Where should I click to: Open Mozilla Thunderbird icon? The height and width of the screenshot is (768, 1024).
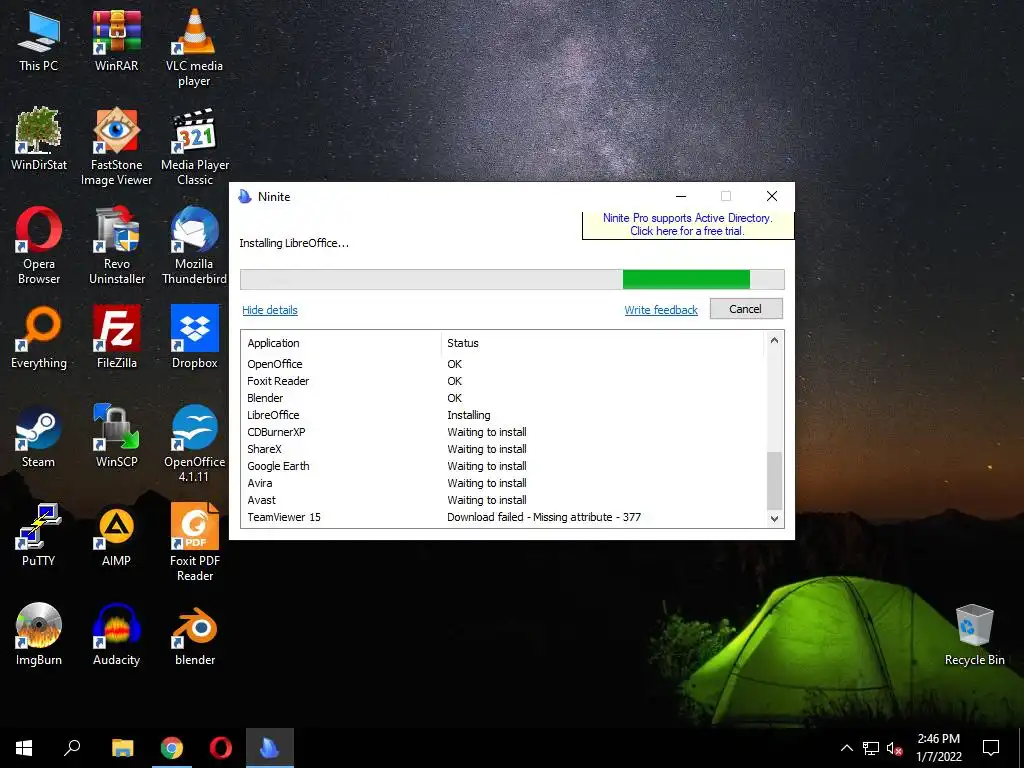195,246
